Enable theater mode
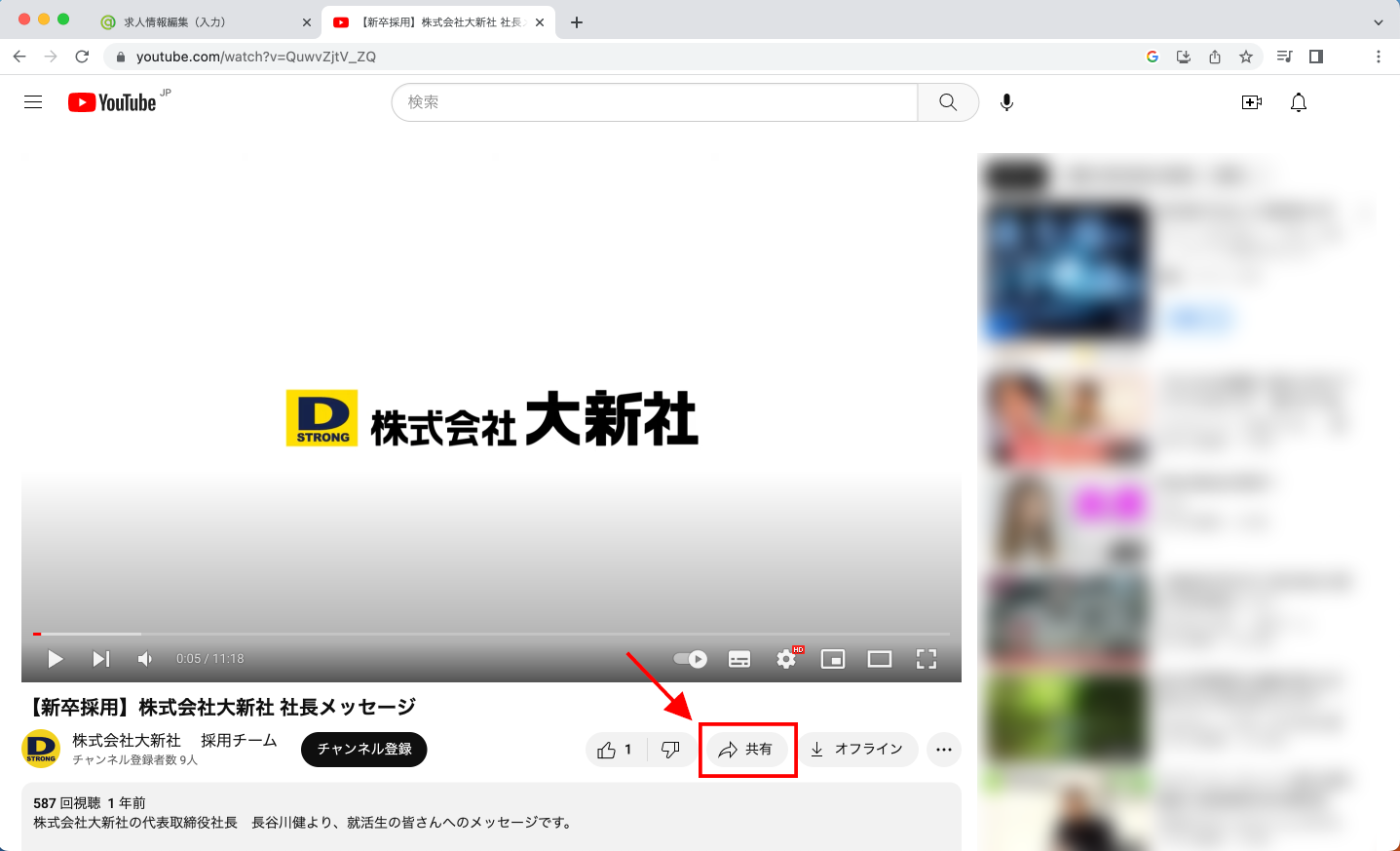This screenshot has height=851, width=1400. 880,659
